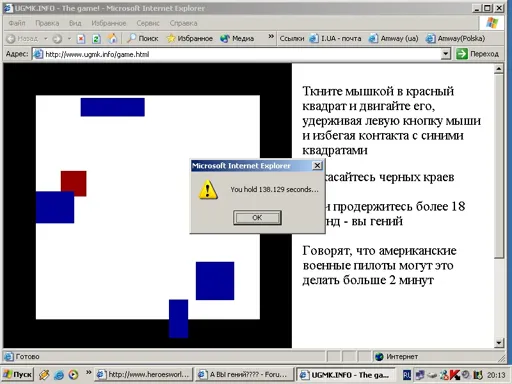The image size is (512, 384).
Task: Click the IE page icon in address bar
Action: (x=38, y=54)
